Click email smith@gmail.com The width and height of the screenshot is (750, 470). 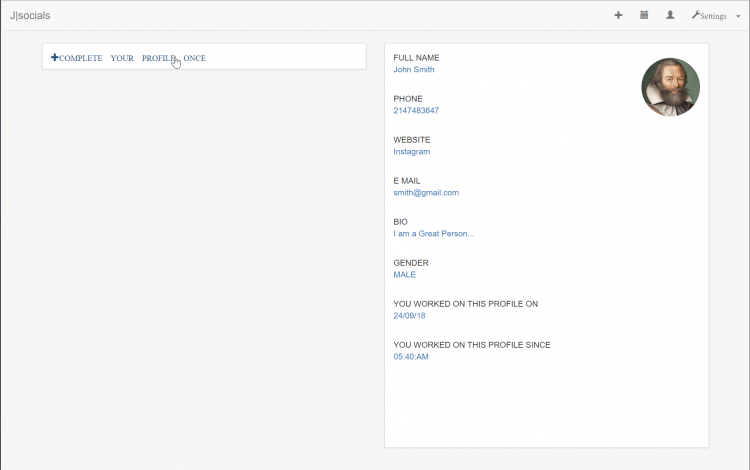(x=426, y=193)
